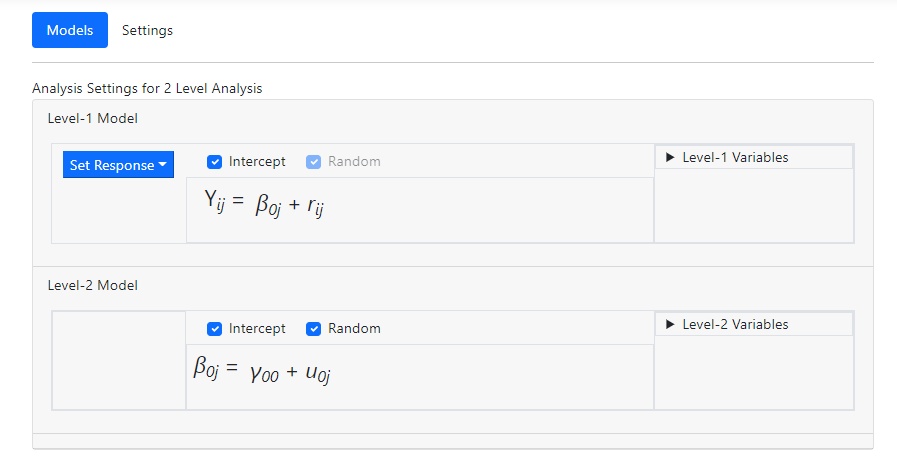The height and width of the screenshot is (462, 897).
Task: Switch to the Models tab
Action: pyautogui.click(x=69, y=30)
